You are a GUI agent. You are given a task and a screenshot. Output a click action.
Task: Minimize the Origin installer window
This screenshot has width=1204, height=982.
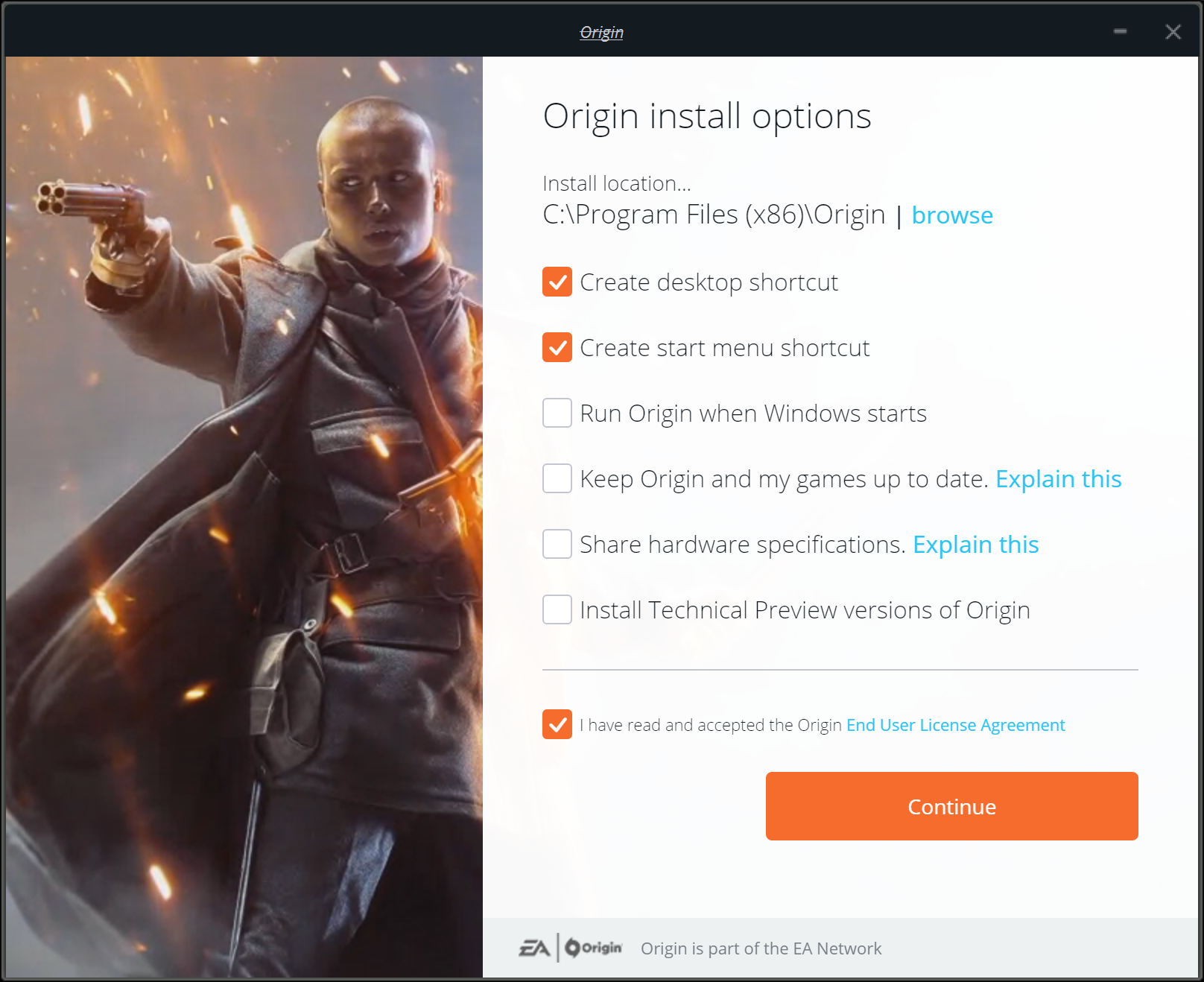pos(1120,31)
